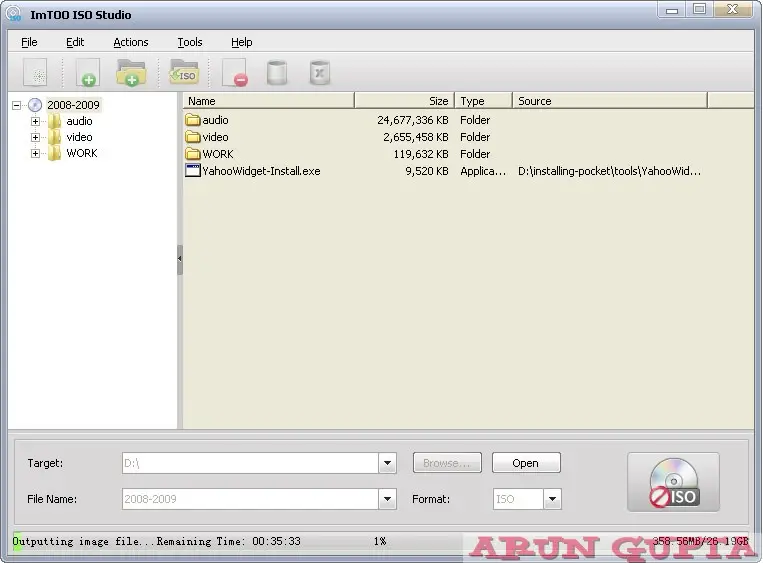Click the Remove file toolbar icon
This screenshot has height=563, width=763.
click(235, 73)
